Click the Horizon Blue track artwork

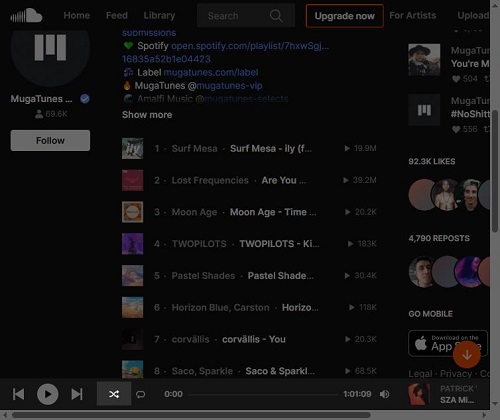click(x=133, y=307)
